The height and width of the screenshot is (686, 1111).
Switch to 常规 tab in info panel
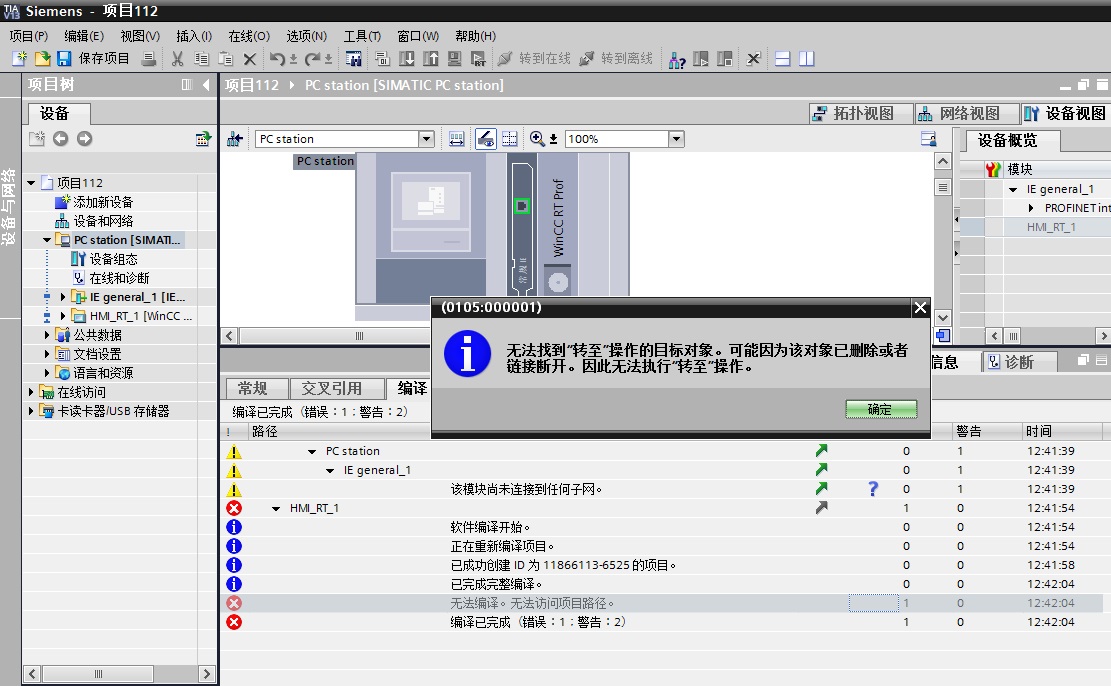pos(257,388)
